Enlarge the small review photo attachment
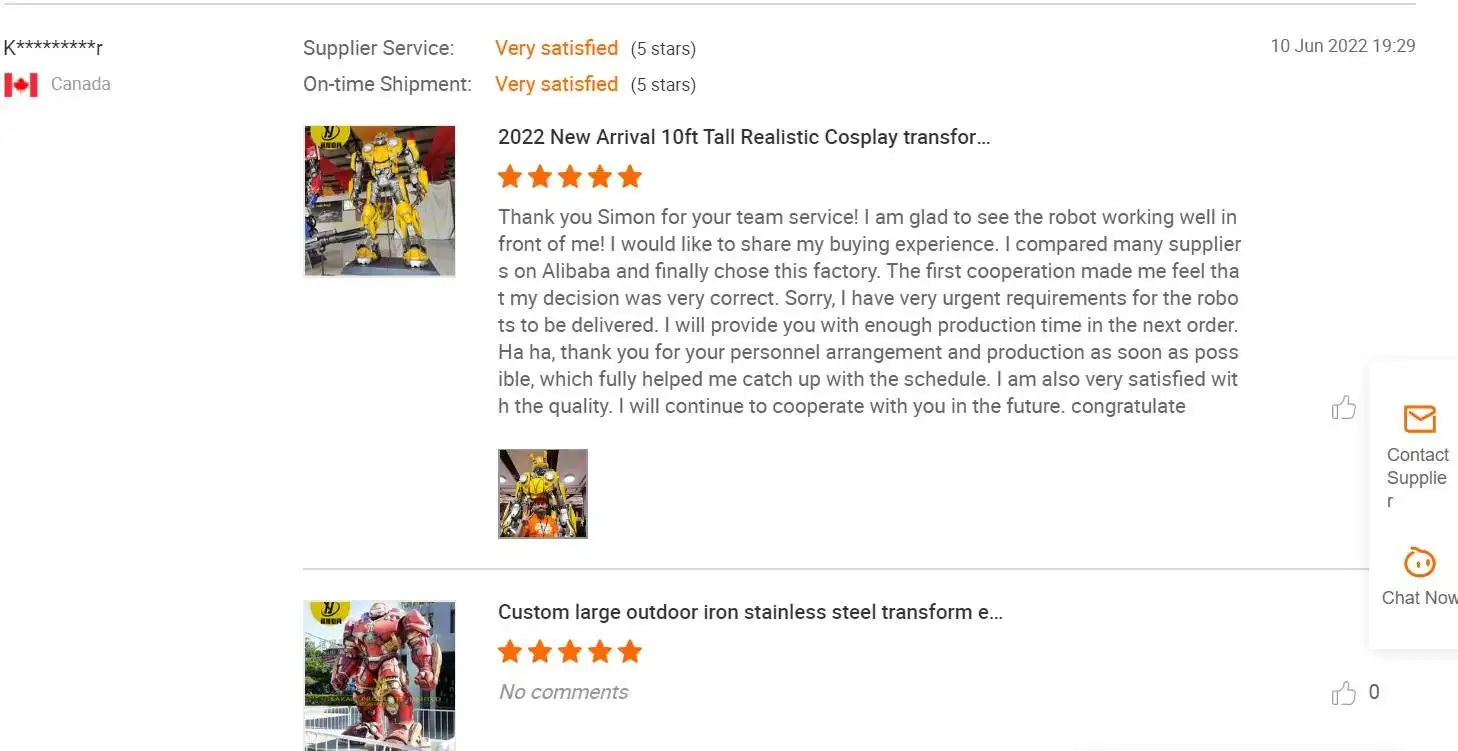Viewport: 1458px width, 751px height. click(543, 494)
